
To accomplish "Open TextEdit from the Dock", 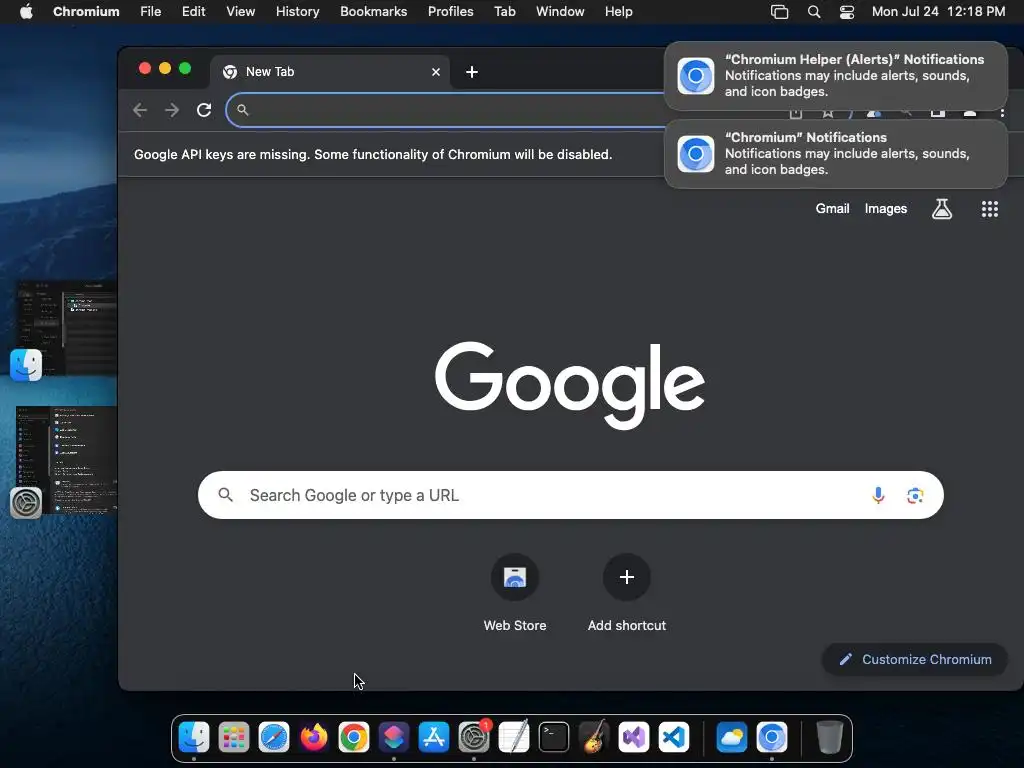I will click(513, 738).
